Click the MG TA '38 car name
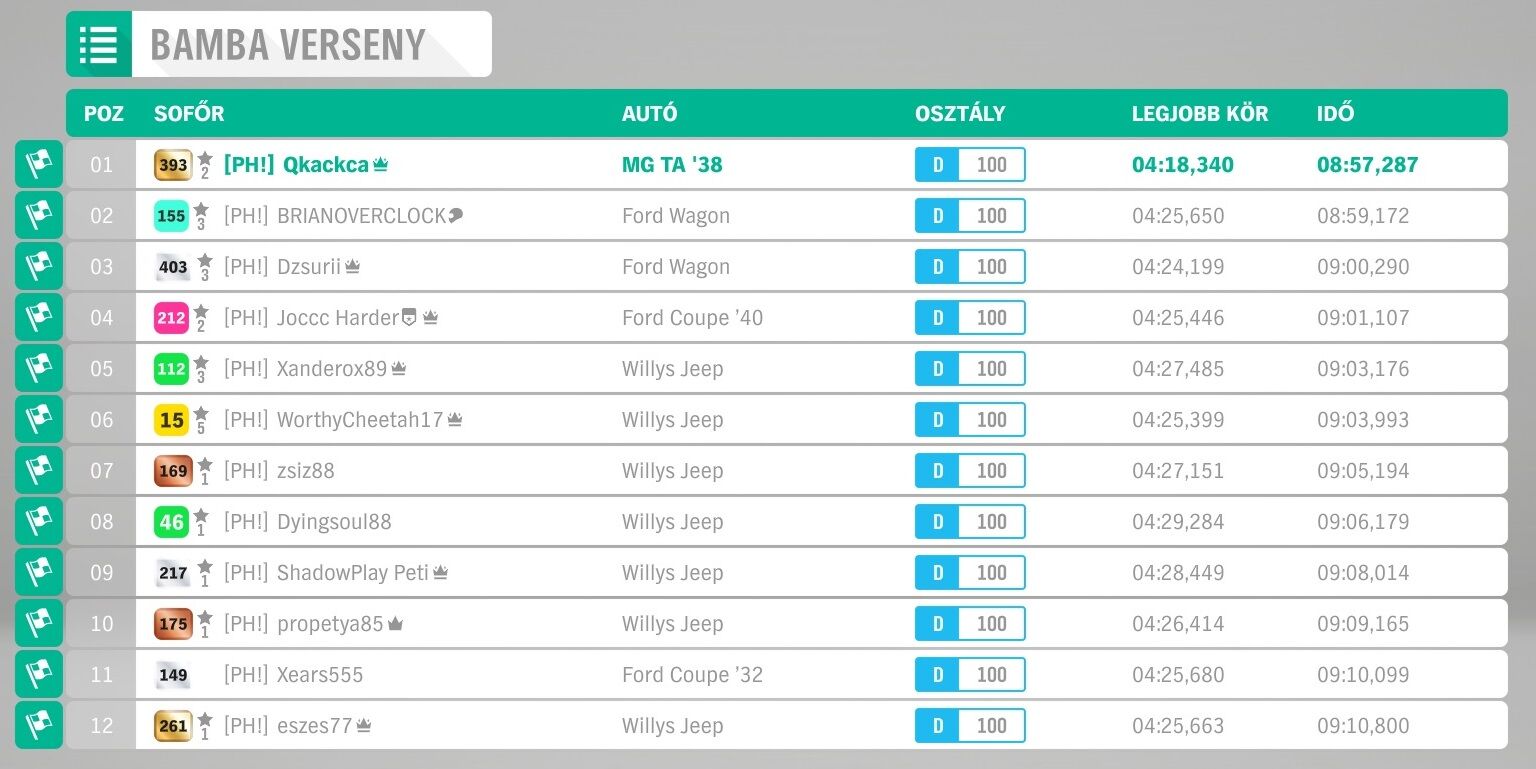The height and width of the screenshot is (769, 1536). [x=672, y=165]
